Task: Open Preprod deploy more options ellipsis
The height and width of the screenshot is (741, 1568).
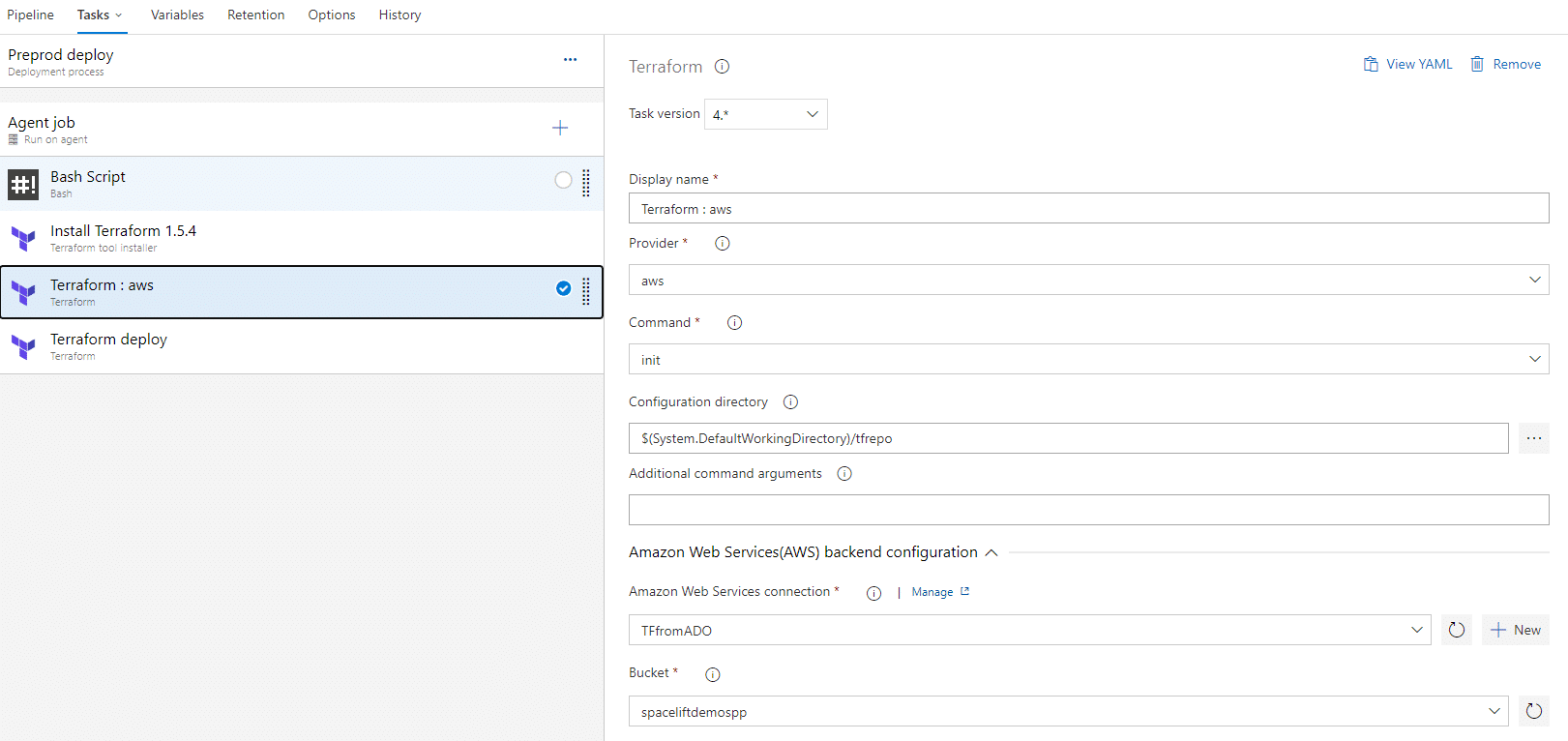Action: pos(571,60)
